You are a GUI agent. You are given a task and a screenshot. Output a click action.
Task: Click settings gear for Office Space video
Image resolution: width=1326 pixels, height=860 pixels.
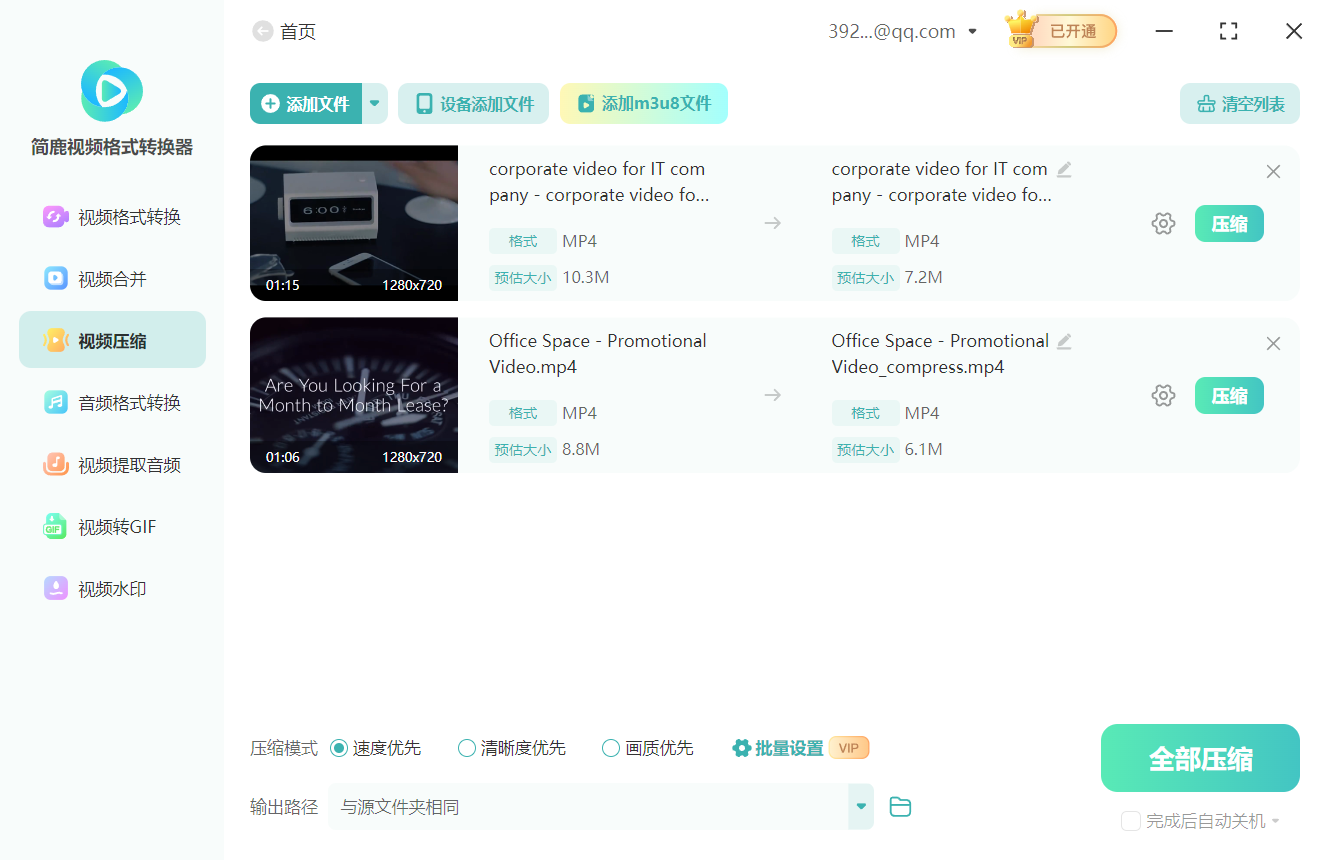[1163, 396]
